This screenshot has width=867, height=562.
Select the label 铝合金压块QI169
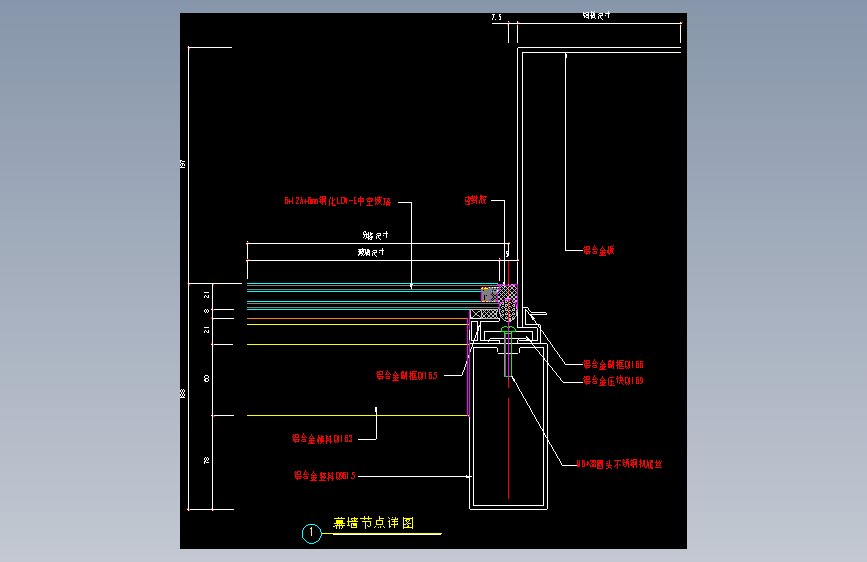click(613, 381)
